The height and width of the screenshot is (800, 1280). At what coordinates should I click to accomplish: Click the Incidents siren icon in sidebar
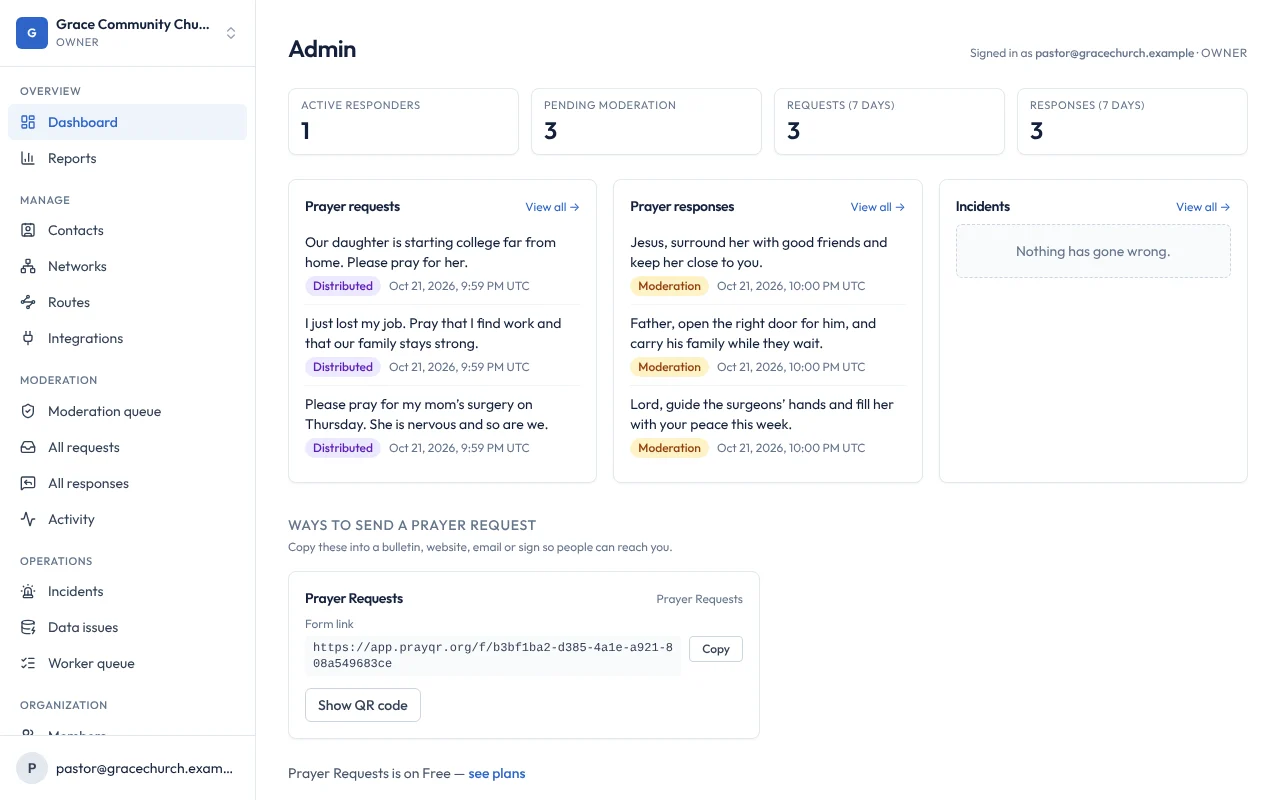[x=28, y=591]
